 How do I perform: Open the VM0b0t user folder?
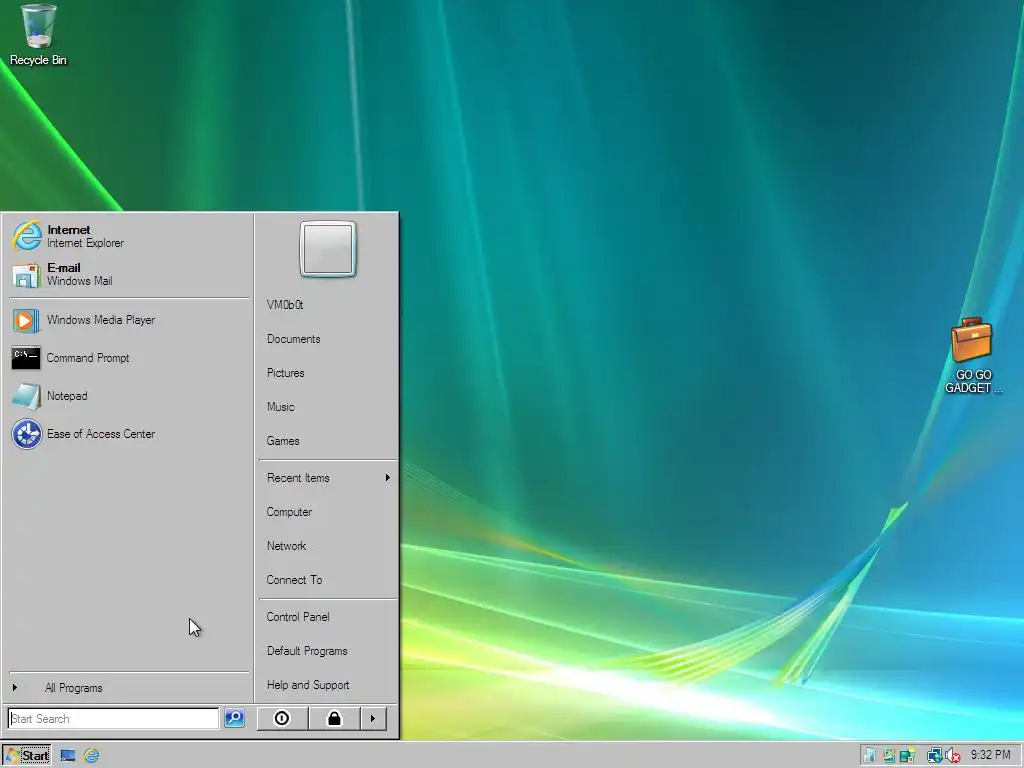click(x=327, y=305)
